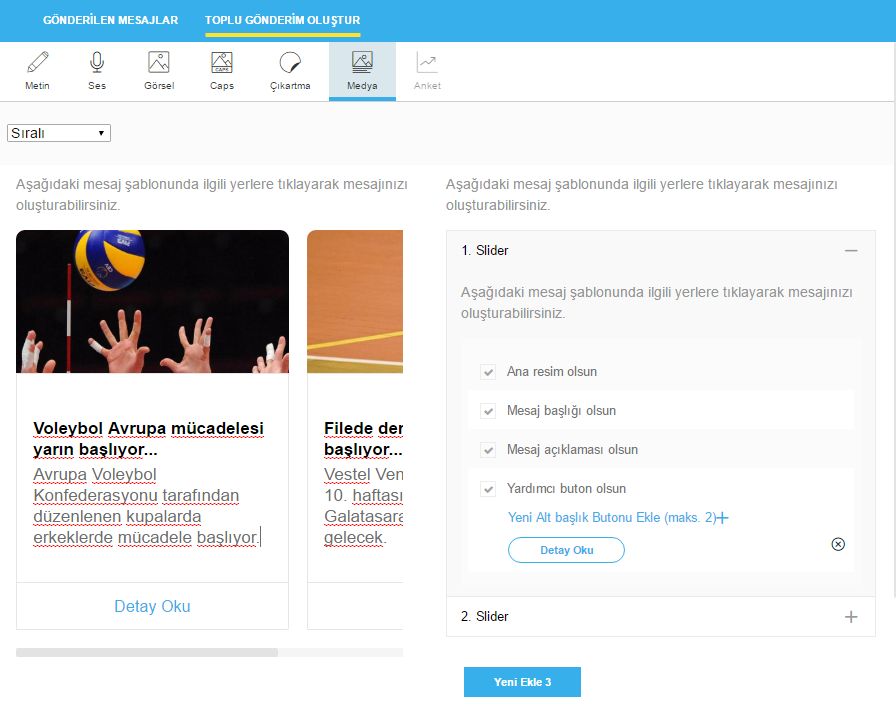Select the Metin pencil tool
Image resolution: width=896 pixels, height=720 pixels.
38,71
